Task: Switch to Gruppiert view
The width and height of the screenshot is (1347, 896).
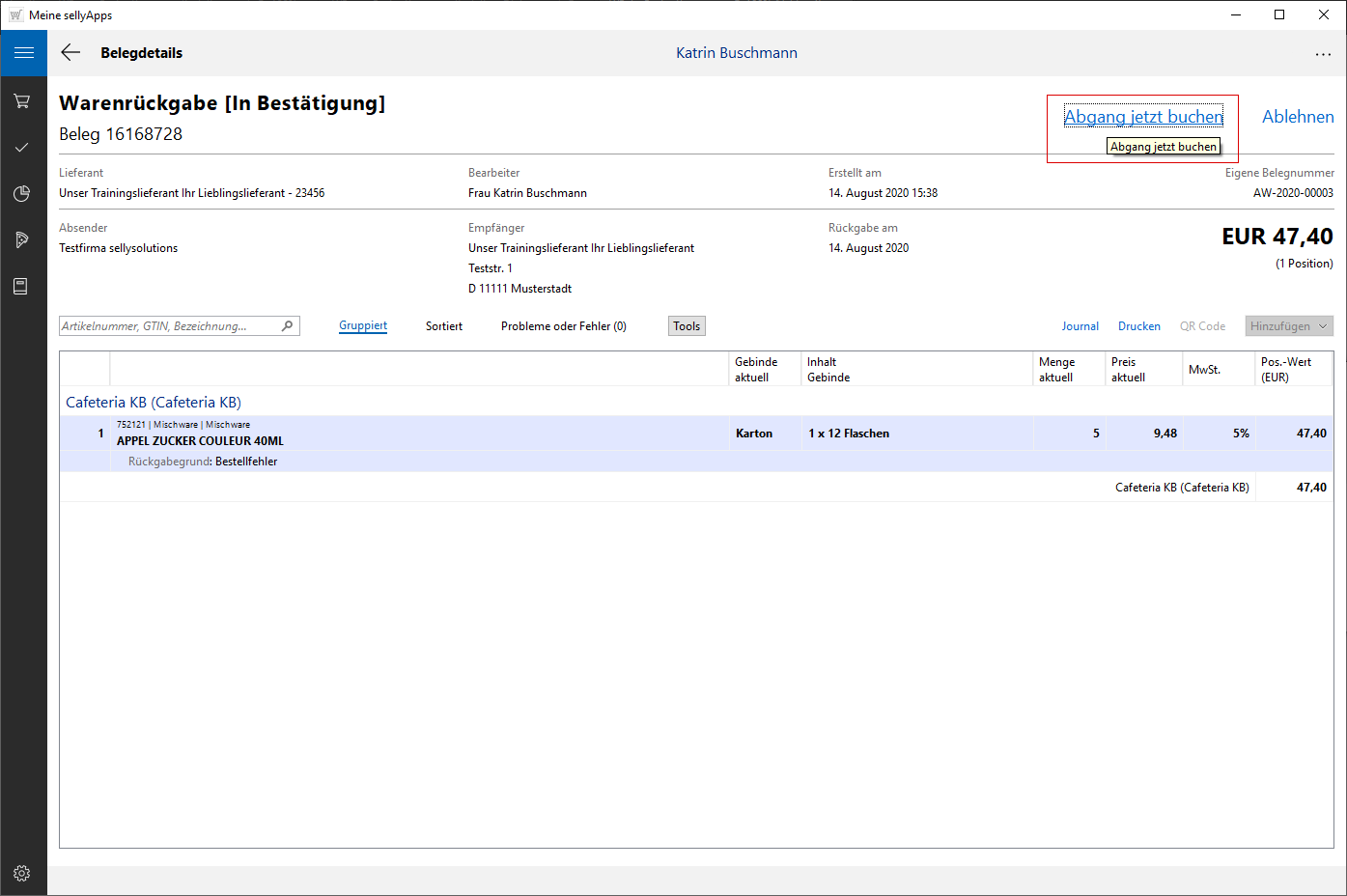Action: (363, 326)
